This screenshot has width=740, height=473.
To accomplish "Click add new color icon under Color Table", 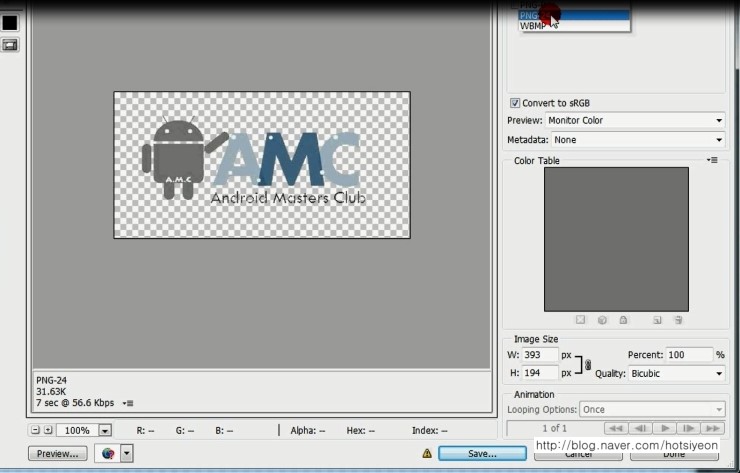I will click(x=657, y=320).
